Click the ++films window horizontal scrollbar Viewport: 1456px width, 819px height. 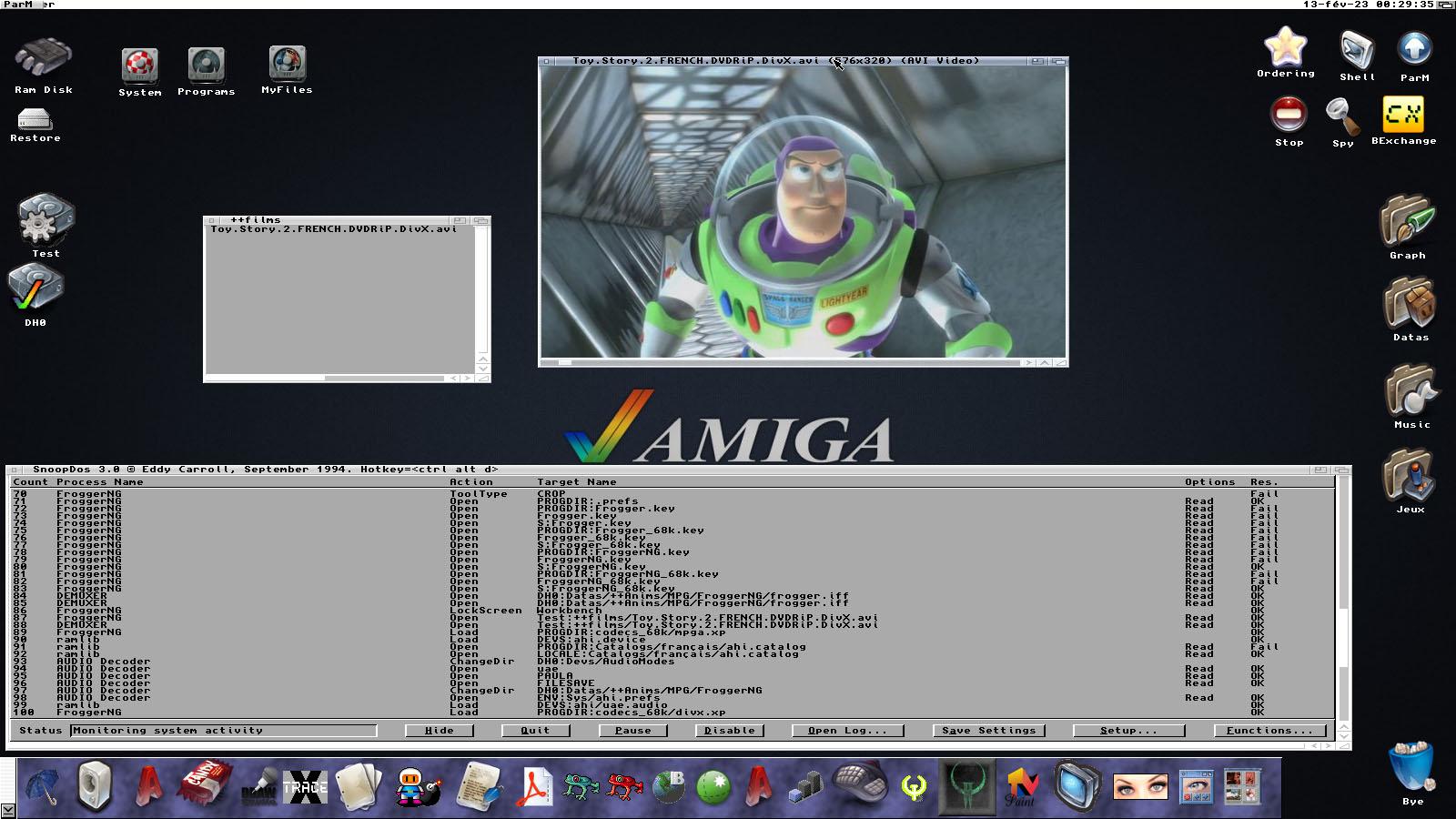[x=325, y=378]
